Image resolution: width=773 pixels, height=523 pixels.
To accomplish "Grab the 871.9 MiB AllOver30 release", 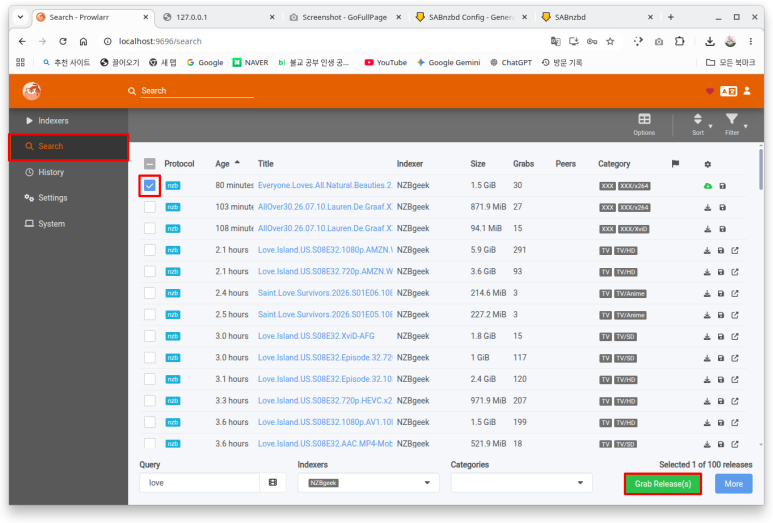I will [707, 208].
